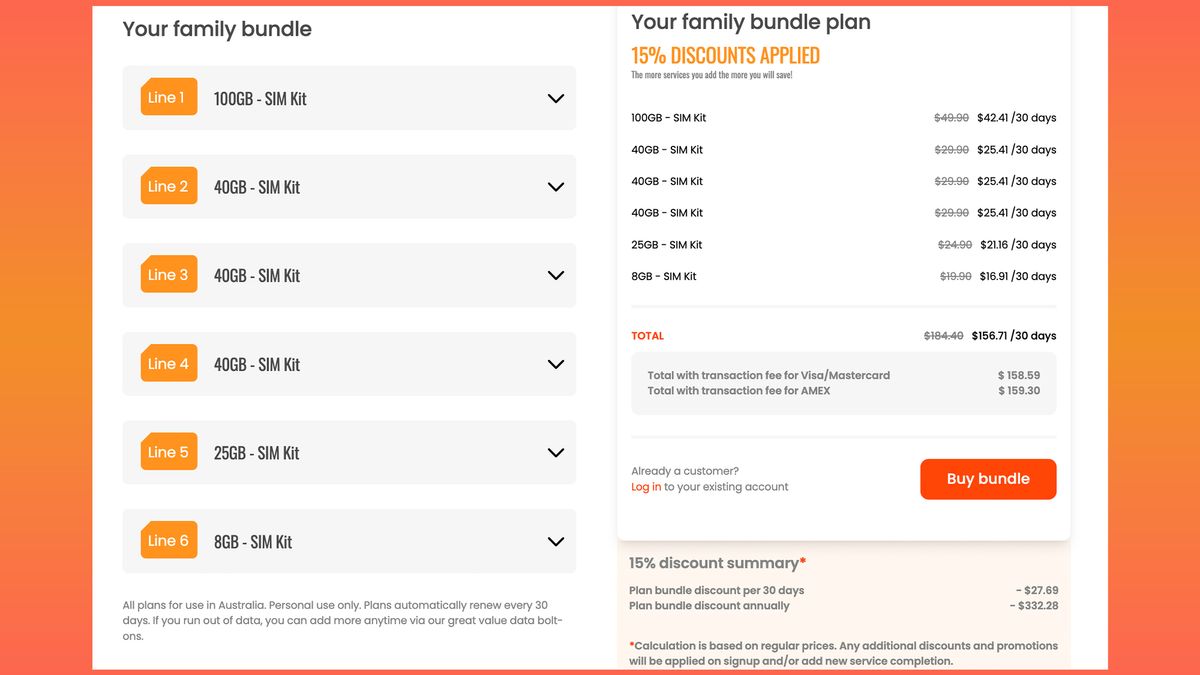Follow the Log in link
This screenshot has width=1200, height=675.
(x=646, y=487)
